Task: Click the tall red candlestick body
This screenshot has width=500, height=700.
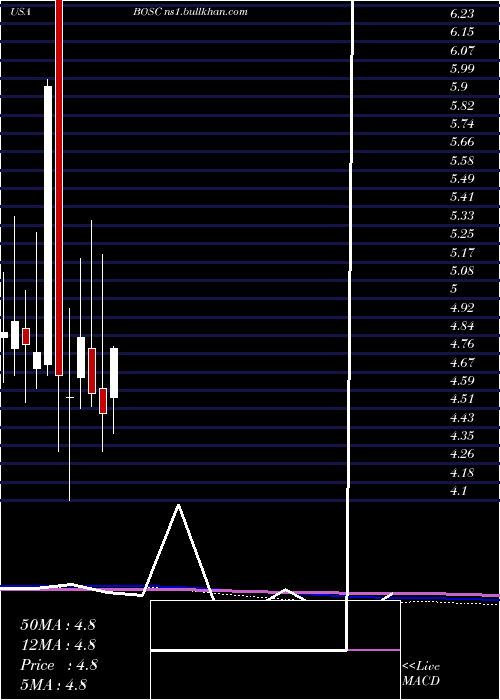Action: click(59, 188)
